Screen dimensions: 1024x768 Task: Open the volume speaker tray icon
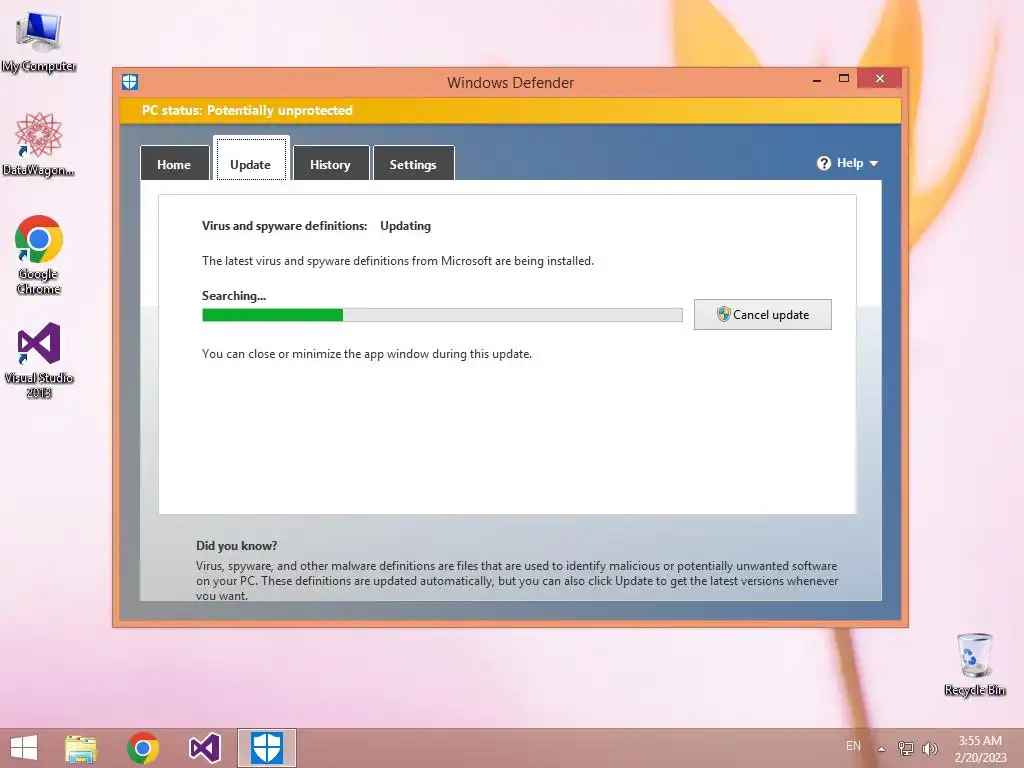click(929, 748)
